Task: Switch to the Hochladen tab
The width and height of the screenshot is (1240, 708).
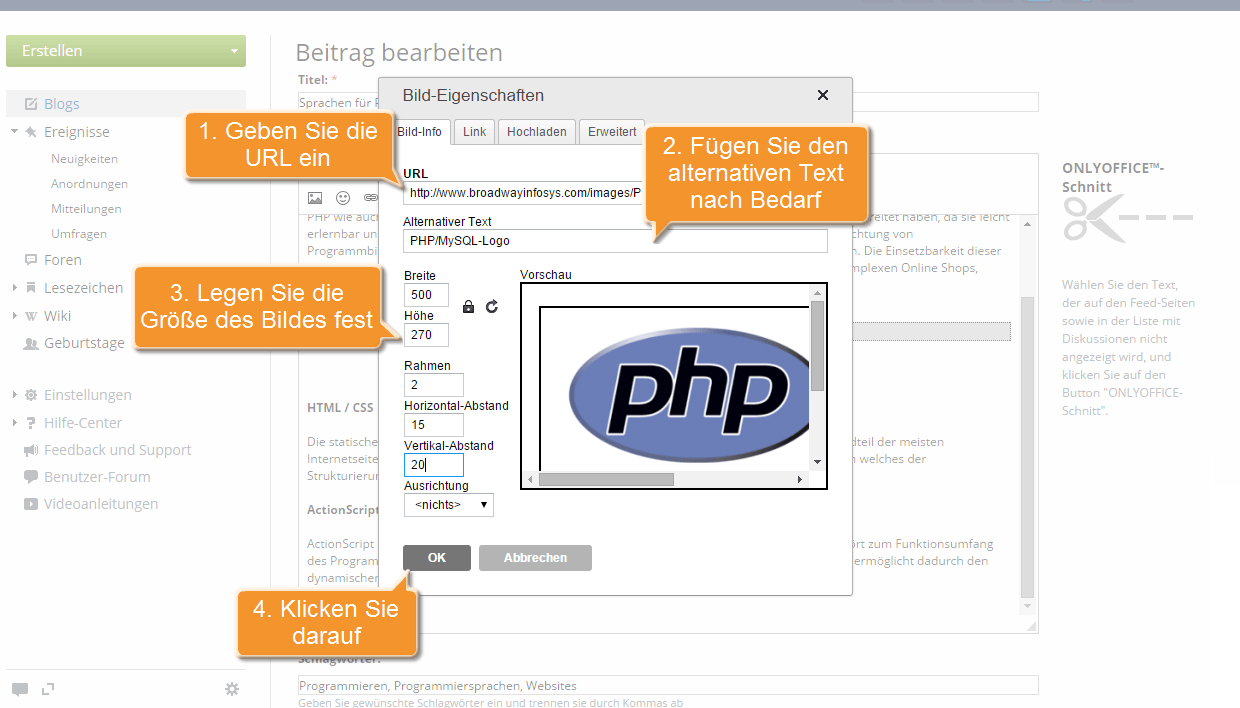Action: (537, 132)
